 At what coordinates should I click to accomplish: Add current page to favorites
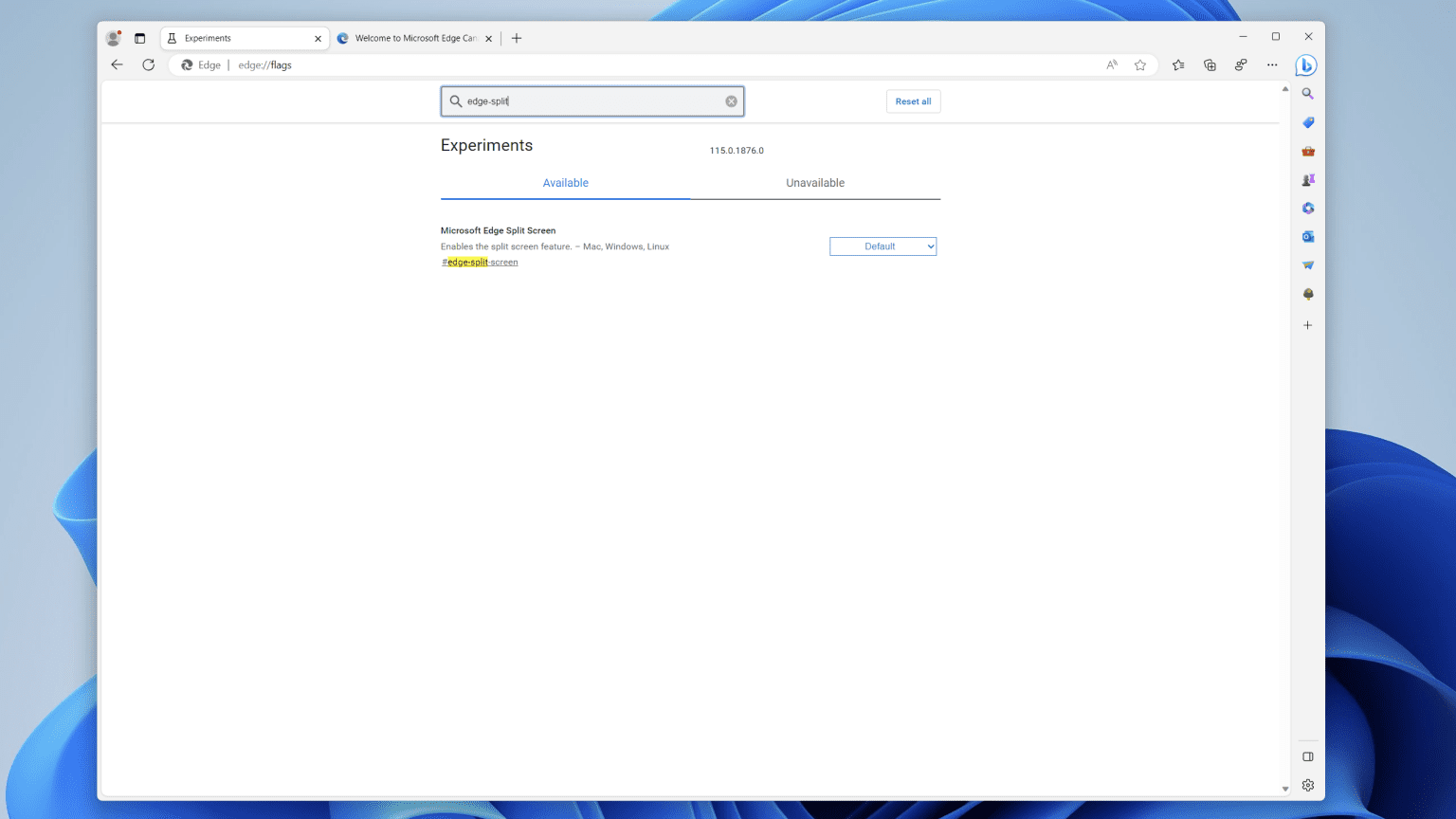[1140, 64]
